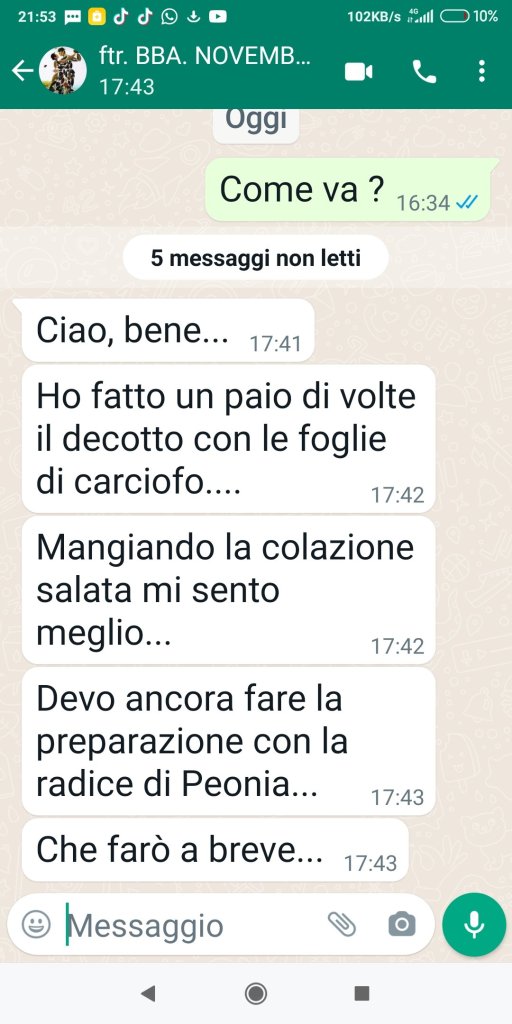Tap Android recent apps square button
The height and width of the screenshot is (1024, 512).
point(362,994)
